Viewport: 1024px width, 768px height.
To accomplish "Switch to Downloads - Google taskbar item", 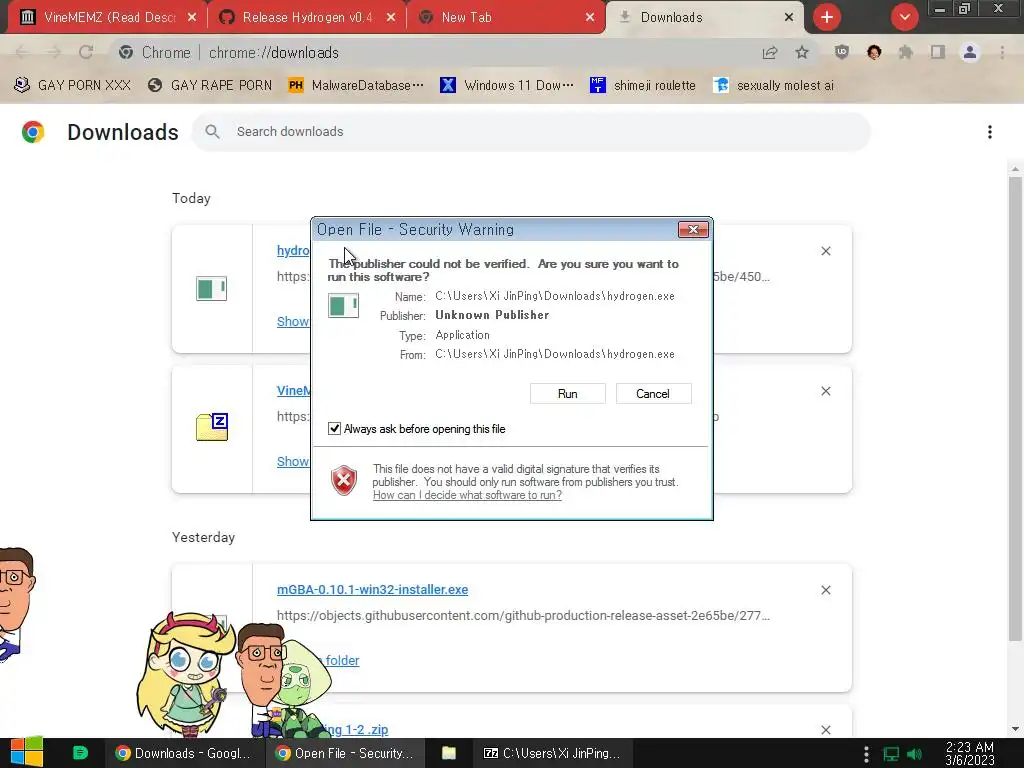I will point(184,753).
